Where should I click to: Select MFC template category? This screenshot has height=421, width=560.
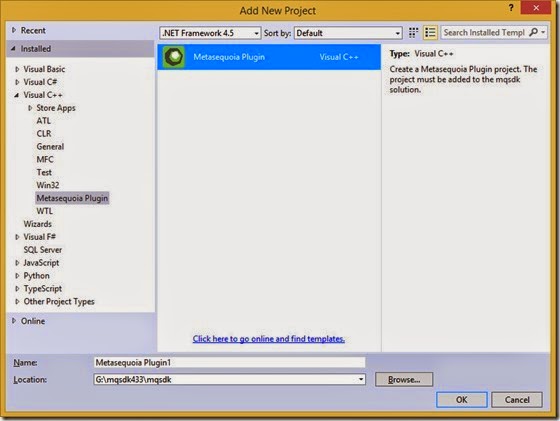(45, 159)
